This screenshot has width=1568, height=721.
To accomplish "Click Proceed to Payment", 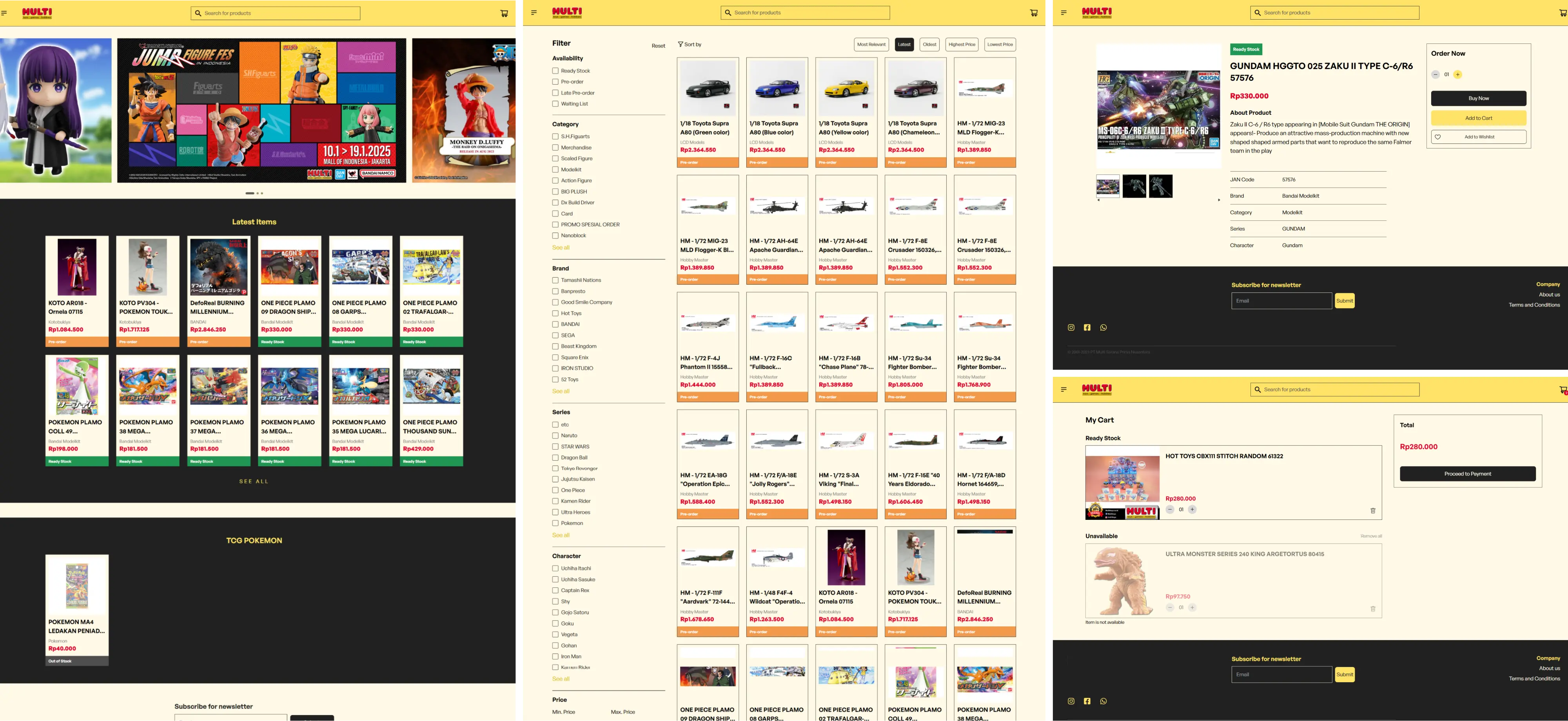I will coord(1467,474).
